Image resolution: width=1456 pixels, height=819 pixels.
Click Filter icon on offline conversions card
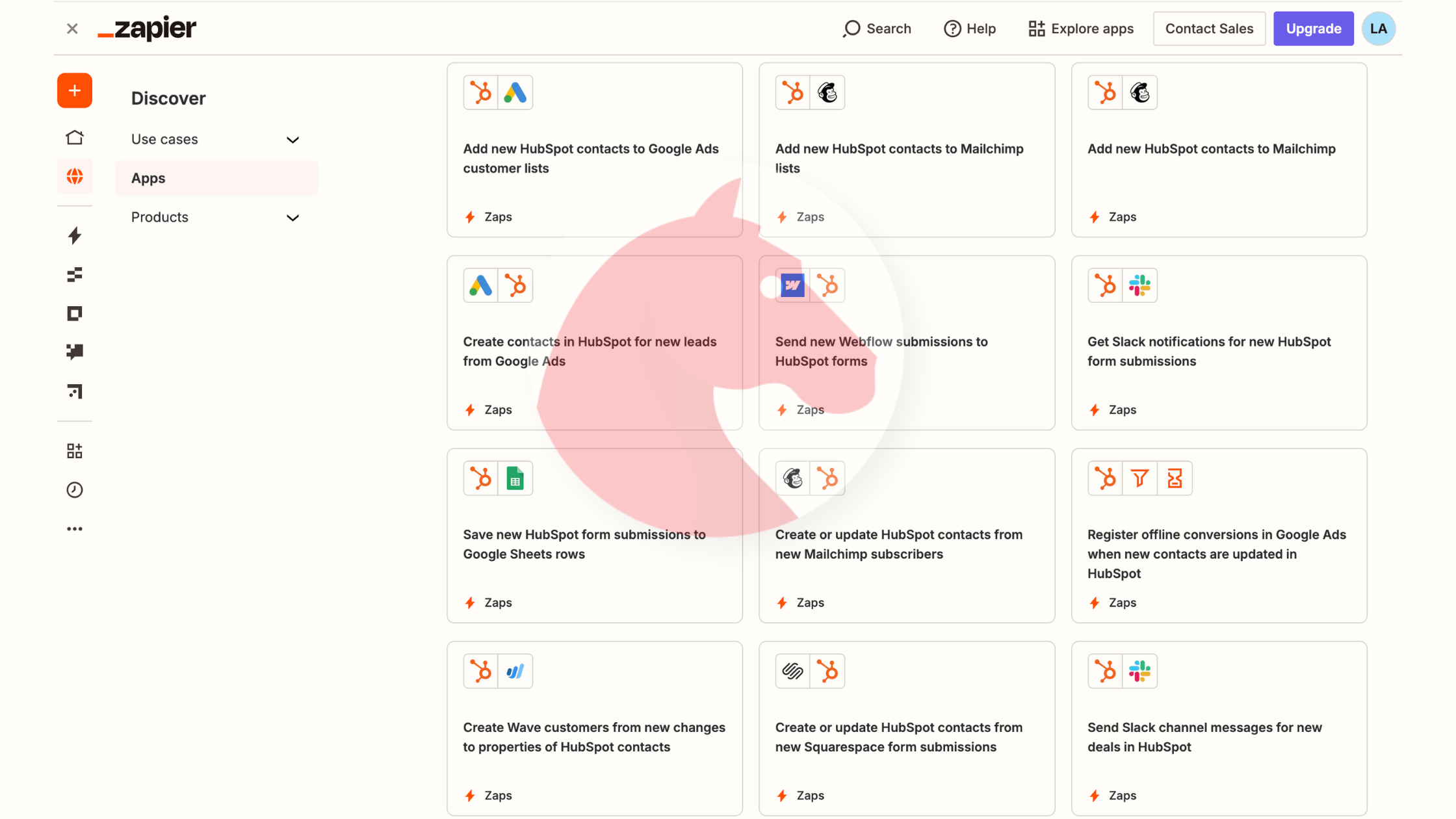1139,478
